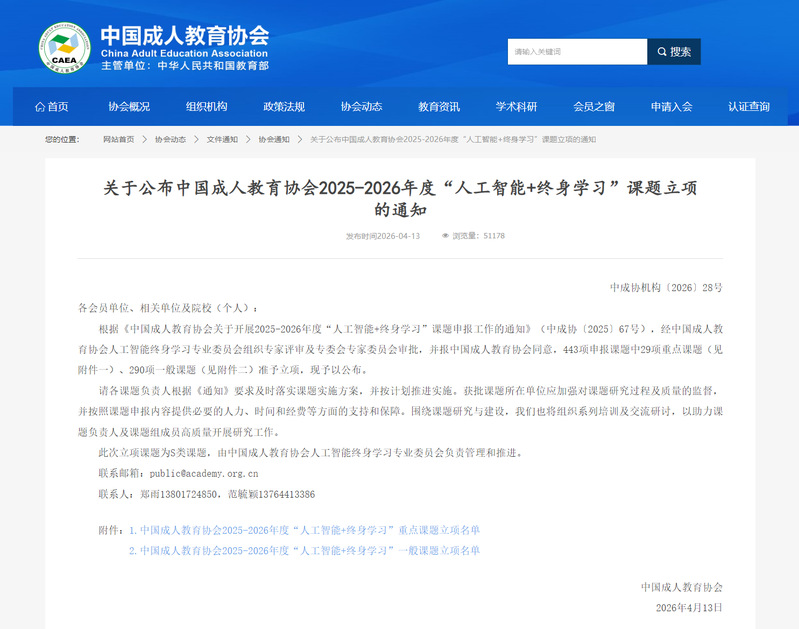The image size is (799, 629).
Task: Go to 组织机构 in the navigation bar
Action: pyautogui.click(x=206, y=107)
